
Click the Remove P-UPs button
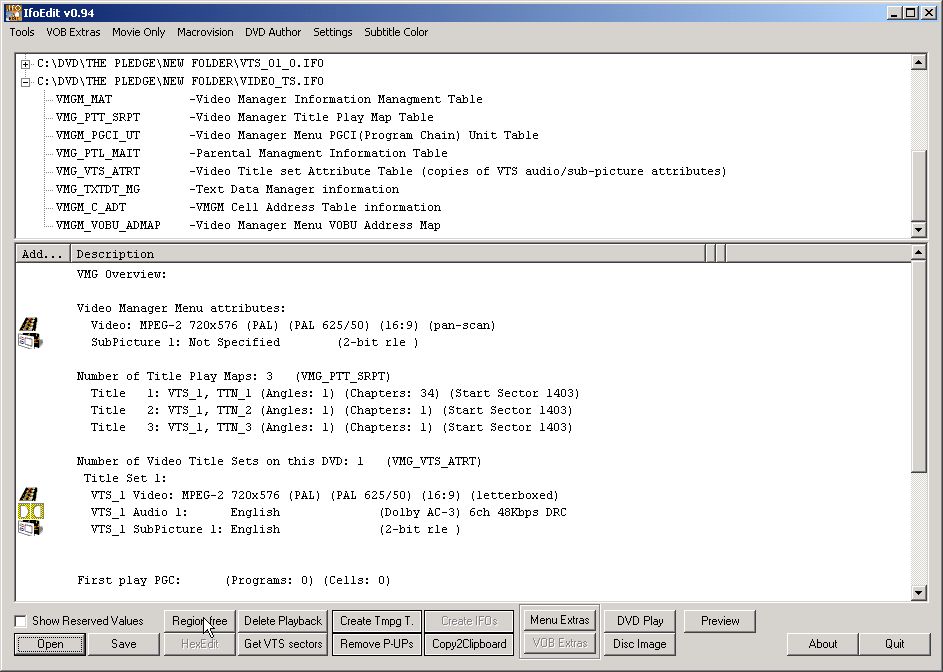point(376,644)
